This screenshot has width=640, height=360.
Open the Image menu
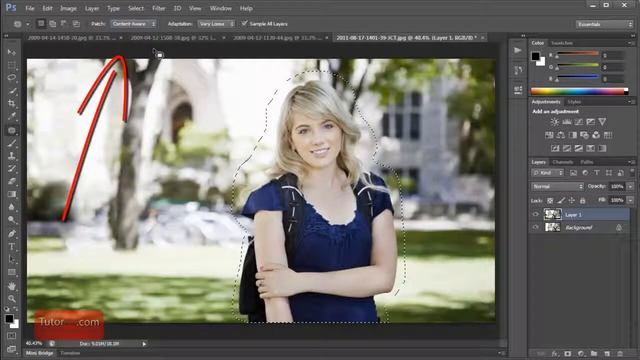click(x=68, y=8)
